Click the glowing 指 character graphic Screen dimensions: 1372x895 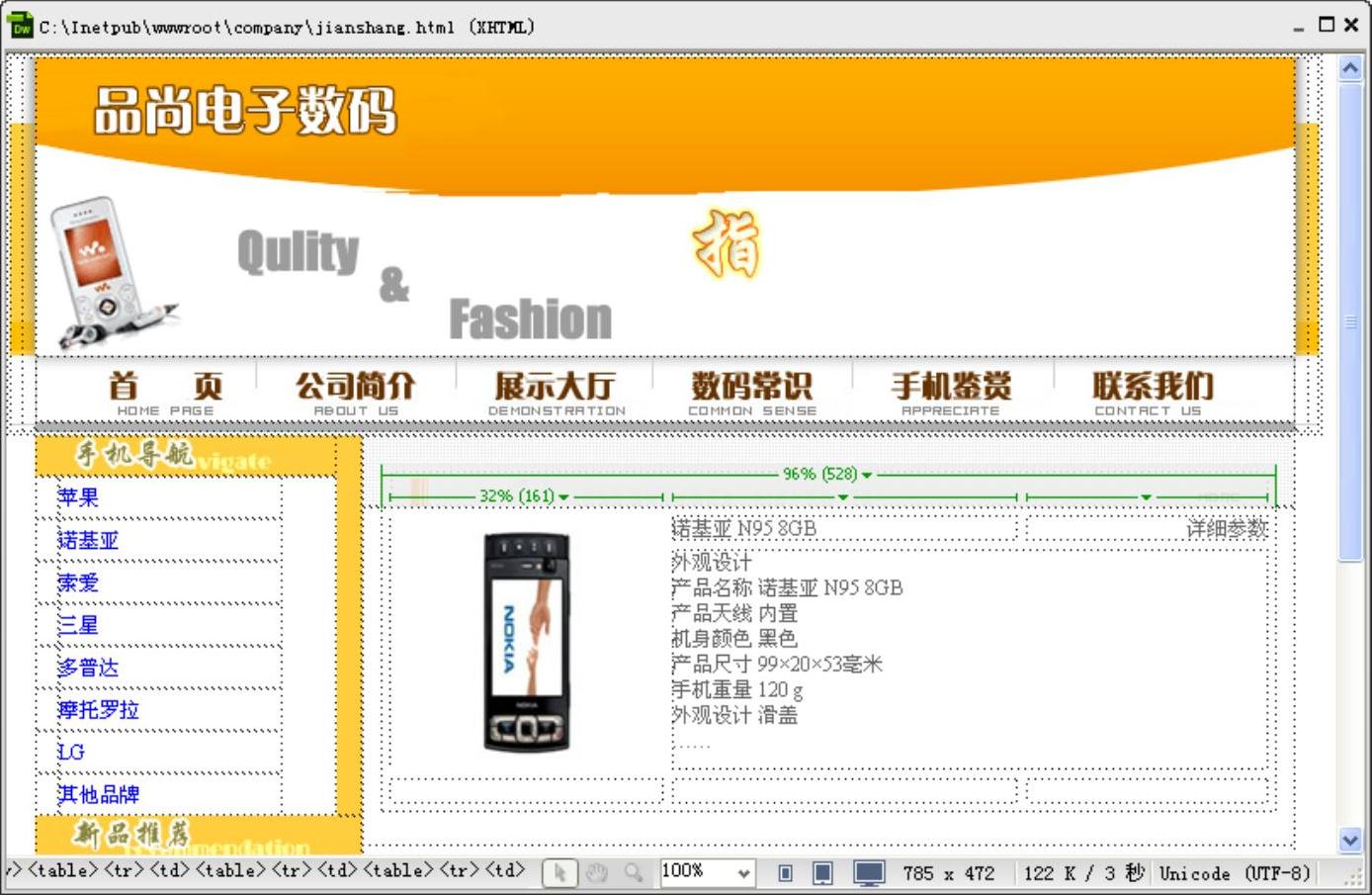point(727,243)
